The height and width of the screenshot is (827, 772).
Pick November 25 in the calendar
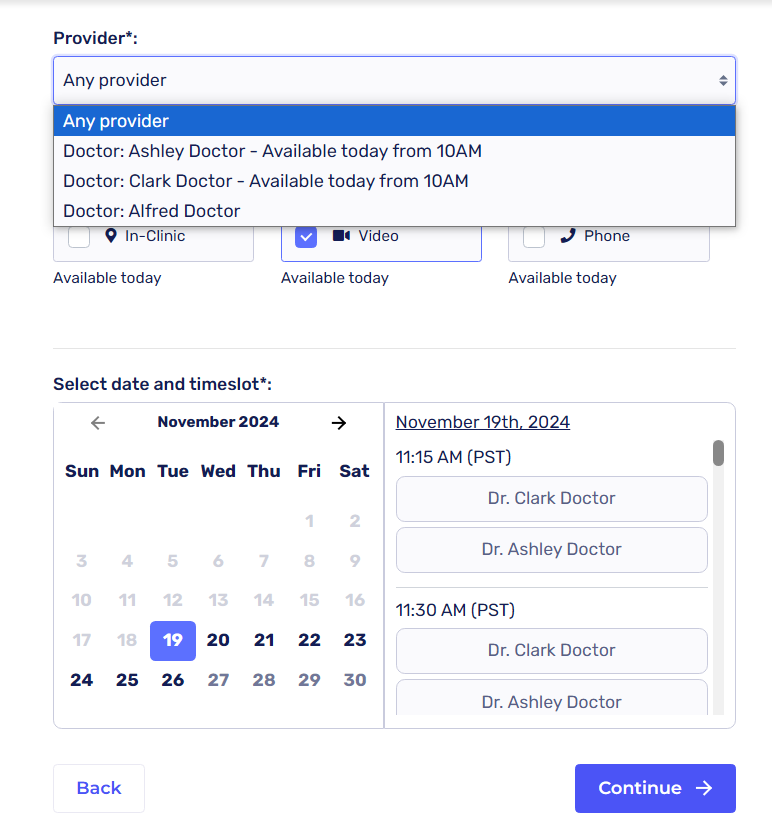point(127,680)
